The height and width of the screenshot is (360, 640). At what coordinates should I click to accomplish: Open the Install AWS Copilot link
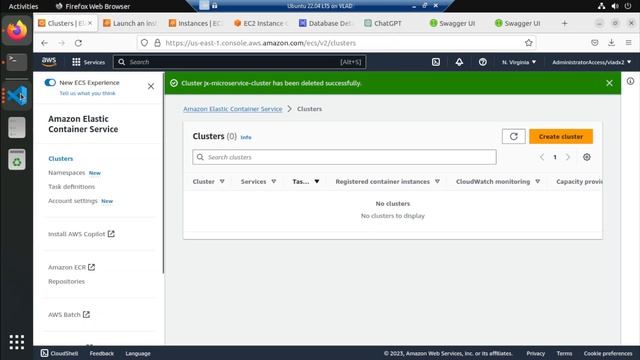81,234
